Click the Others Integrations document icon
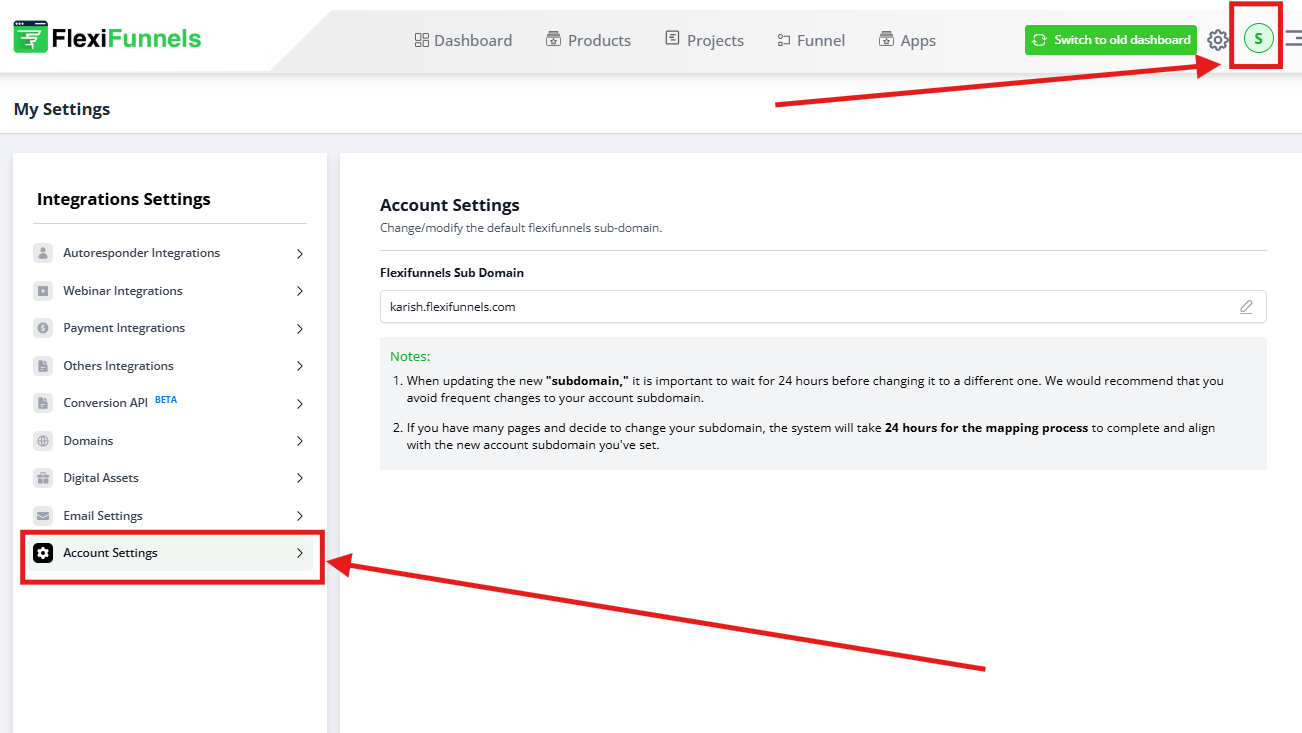Screen dimensions: 1302x733 (43, 366)
